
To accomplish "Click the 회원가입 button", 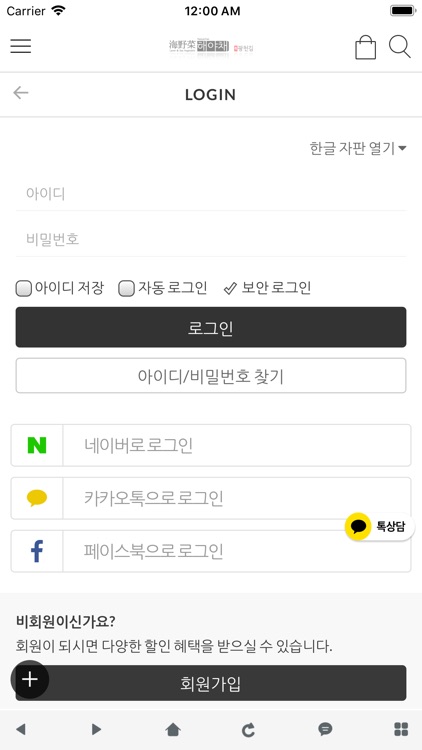I will tap(211, 683).
